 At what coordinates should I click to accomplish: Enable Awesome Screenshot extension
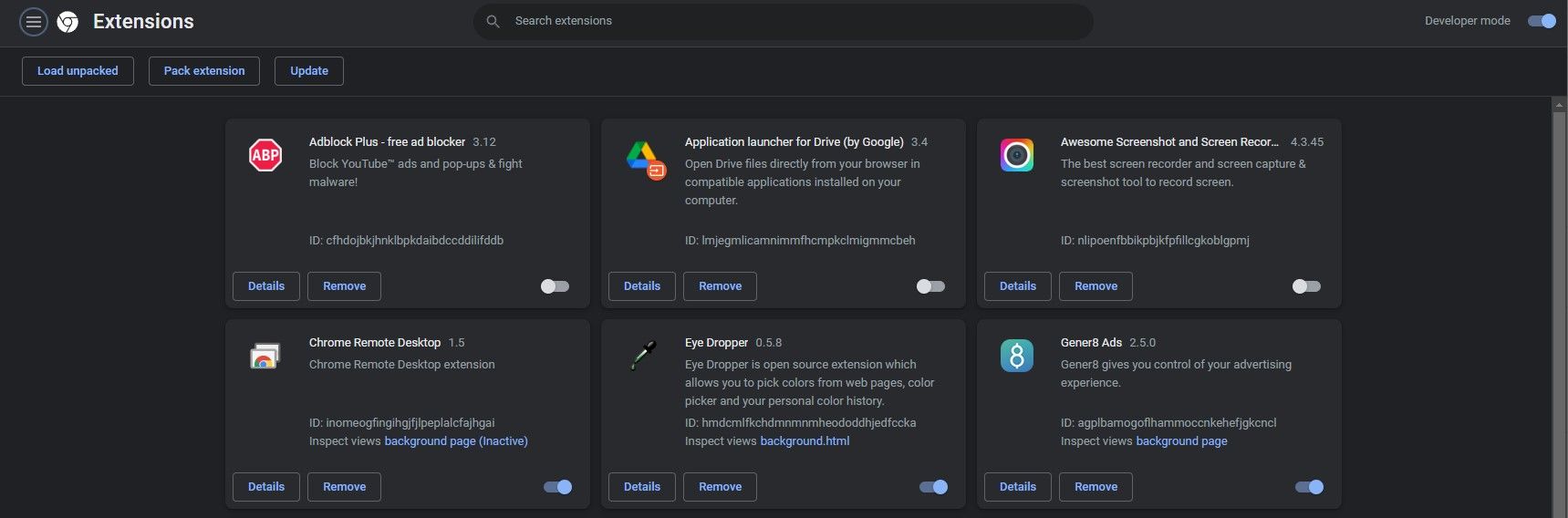tap(1306, 286)
